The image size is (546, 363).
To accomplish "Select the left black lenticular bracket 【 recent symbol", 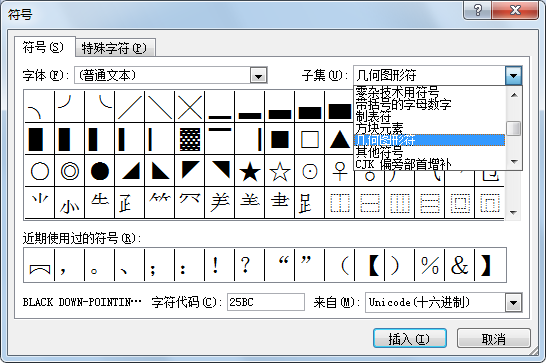I will (369, 265).
